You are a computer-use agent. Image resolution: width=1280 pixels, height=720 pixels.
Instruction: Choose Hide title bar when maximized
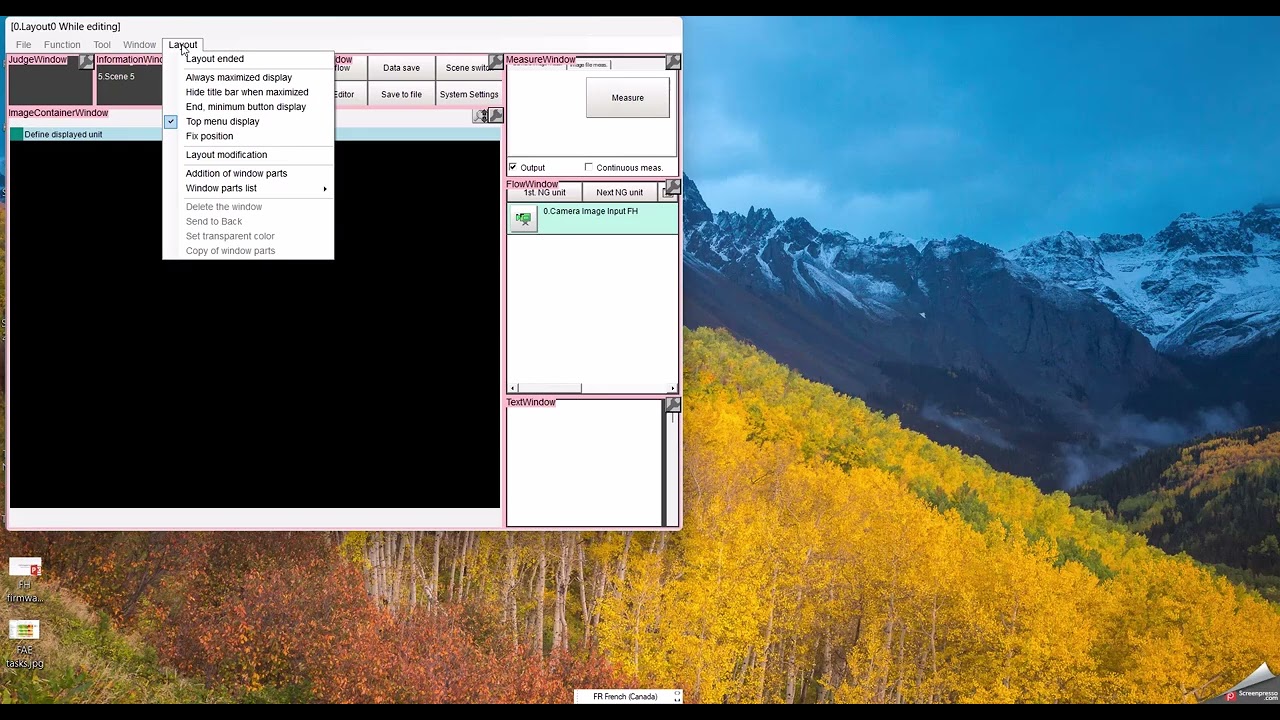247,92
